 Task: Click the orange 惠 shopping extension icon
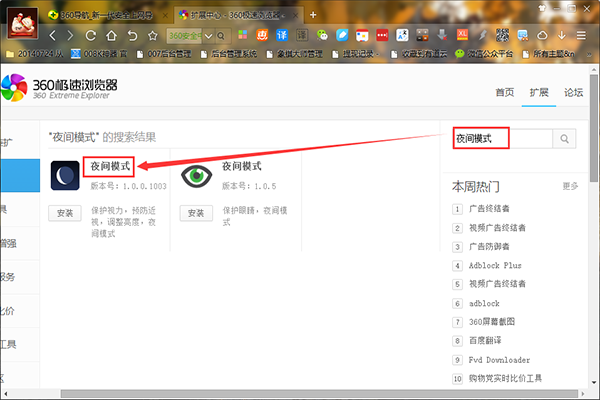pyautogui.click(x=262, y=35)
